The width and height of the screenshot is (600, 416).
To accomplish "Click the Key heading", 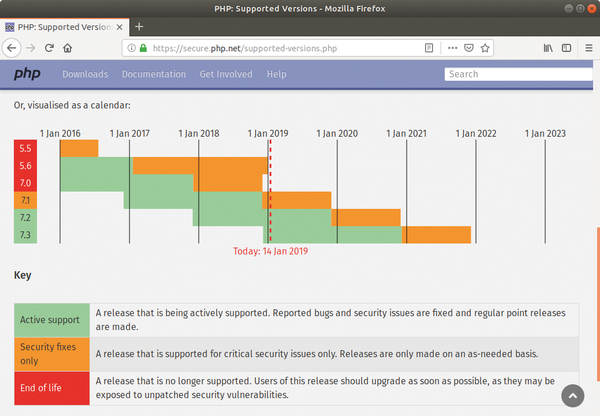I will (23, 275).
